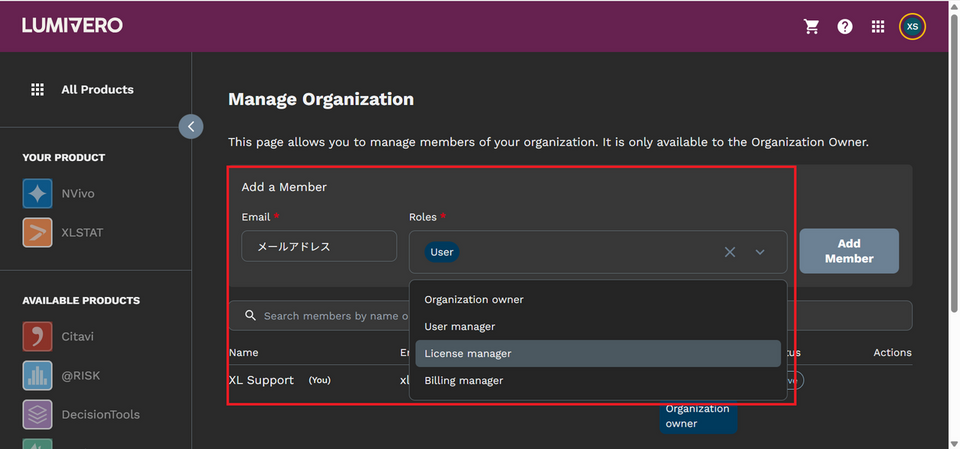Collapse the sidebar with the chevron button
The width and height of the screenshot is (960, 449).
coord(190,126)
